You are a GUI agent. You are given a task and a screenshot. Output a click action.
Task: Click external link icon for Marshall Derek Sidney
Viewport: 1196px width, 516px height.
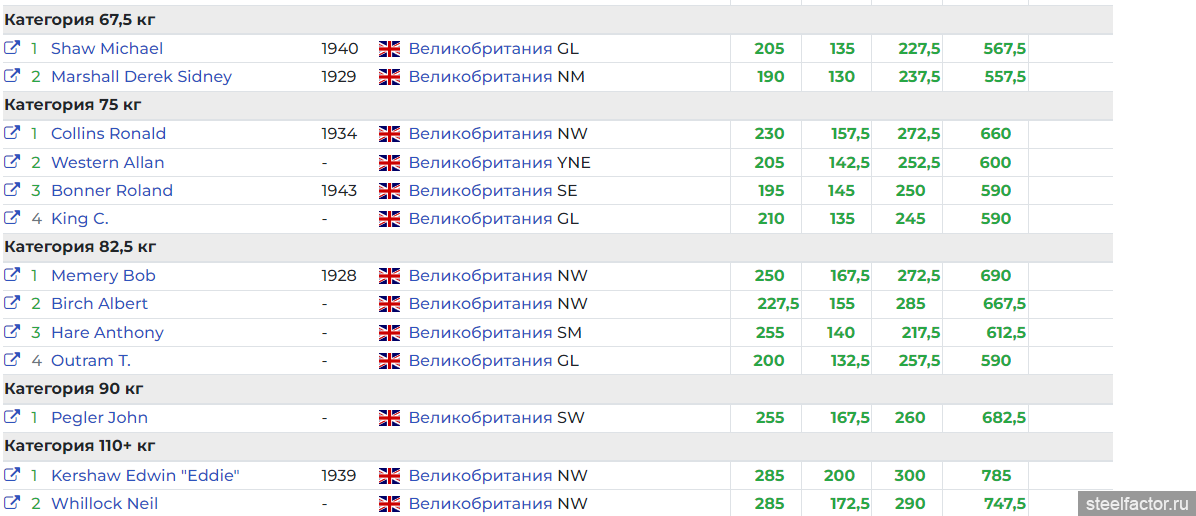click(x=12, y=76)
